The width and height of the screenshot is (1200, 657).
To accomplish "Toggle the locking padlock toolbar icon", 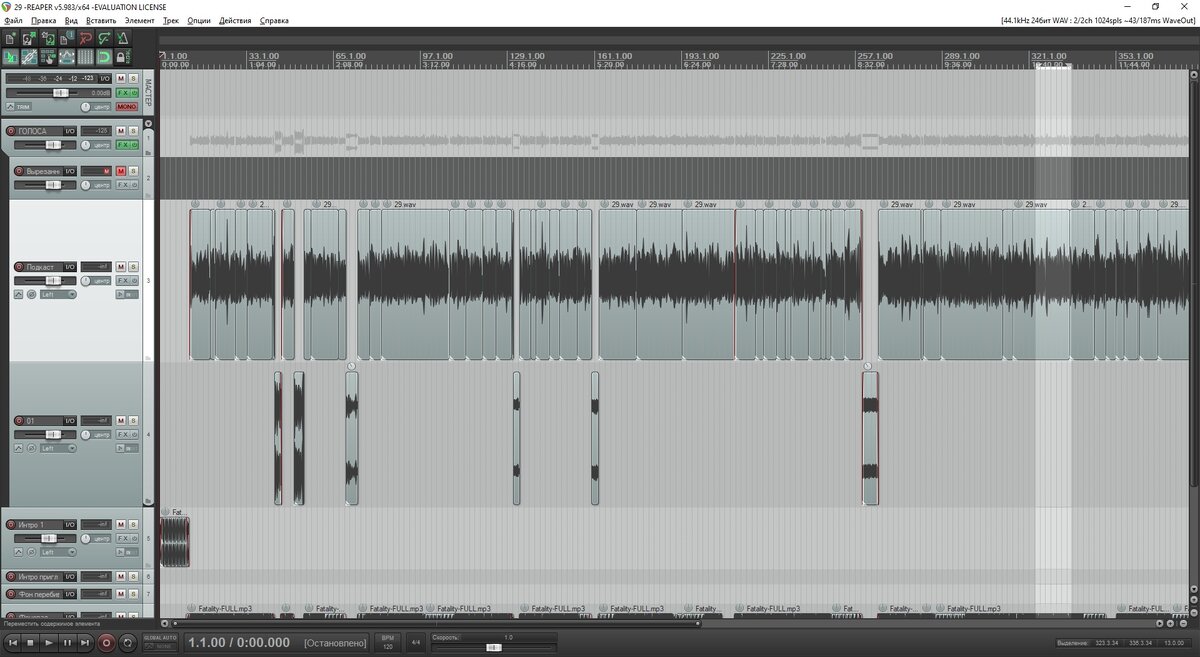I will (122, 57).
